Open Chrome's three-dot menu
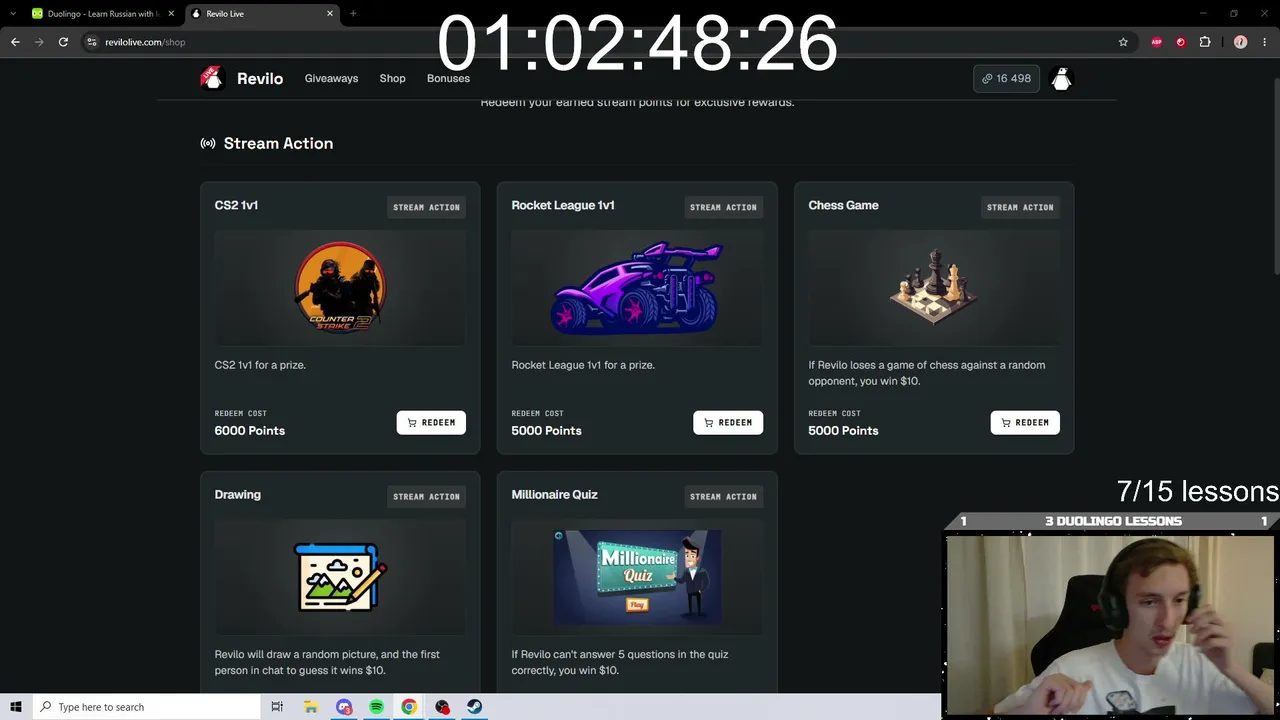The width and height of the screenshot is (1280, 720). pos(1265,42)
